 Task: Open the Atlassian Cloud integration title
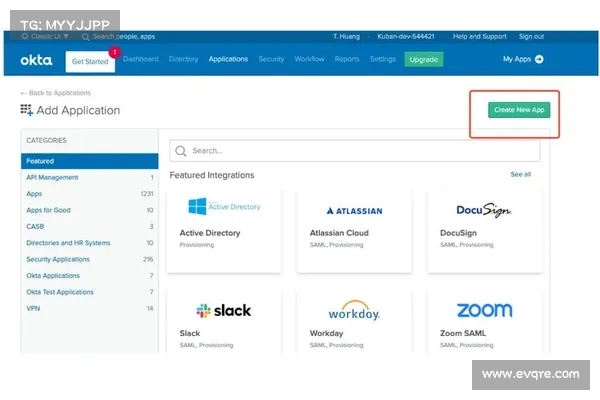click(339, 233)
